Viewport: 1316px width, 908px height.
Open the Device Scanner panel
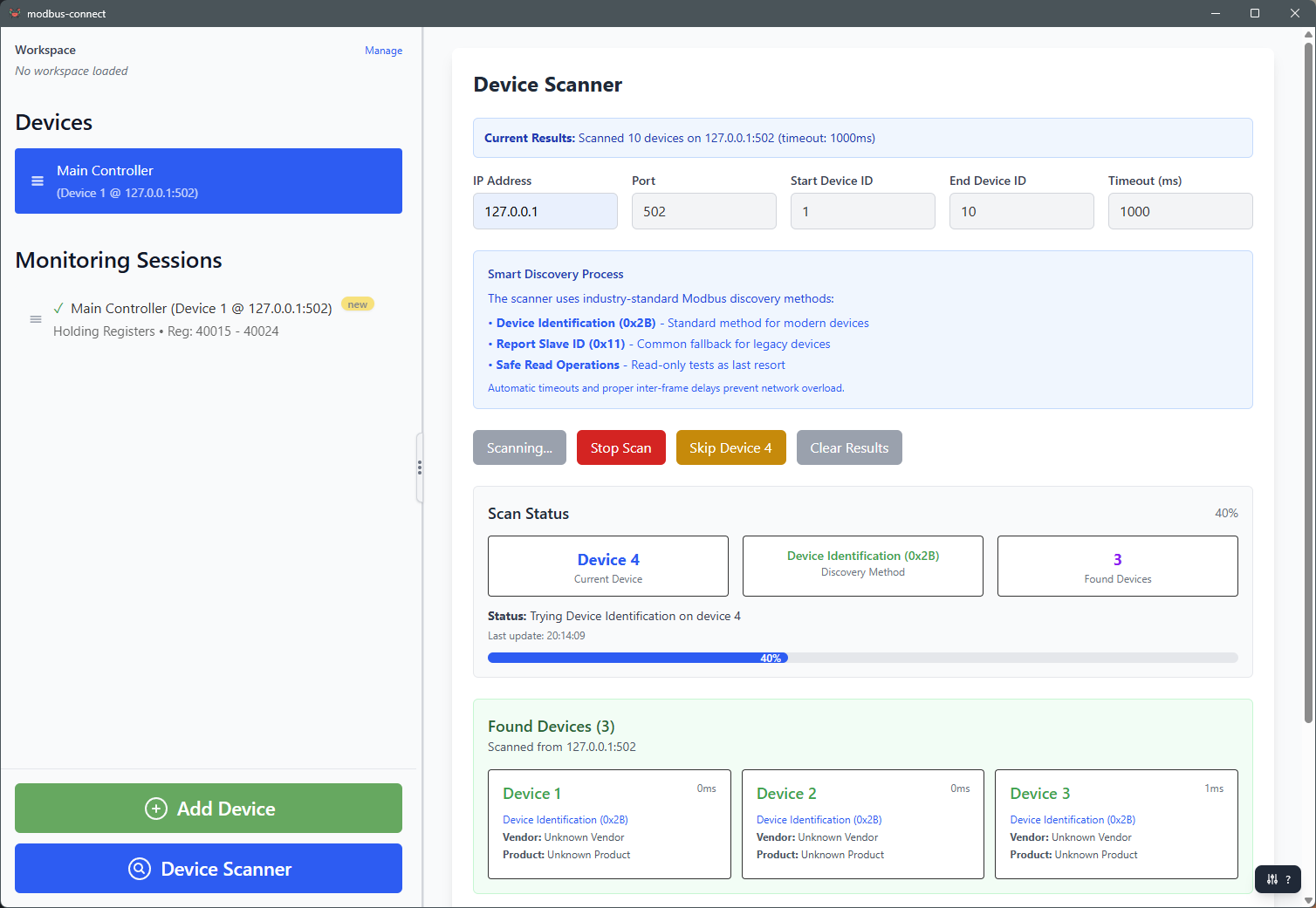click(x=209, y=869)
